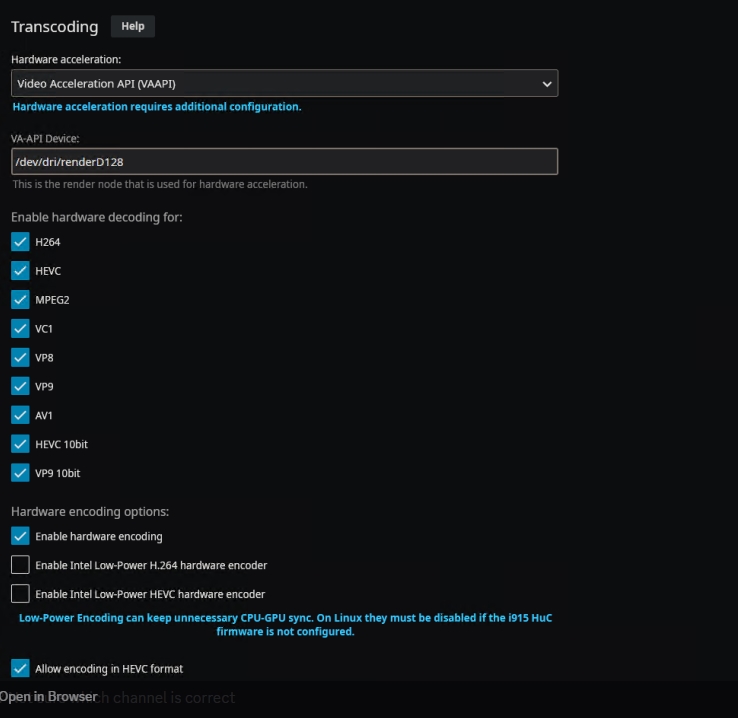Viewport: 738px width, 718px height.
Task: Enable Intel Low-Power HEVC hardware encoder
Action: [20, 594]
